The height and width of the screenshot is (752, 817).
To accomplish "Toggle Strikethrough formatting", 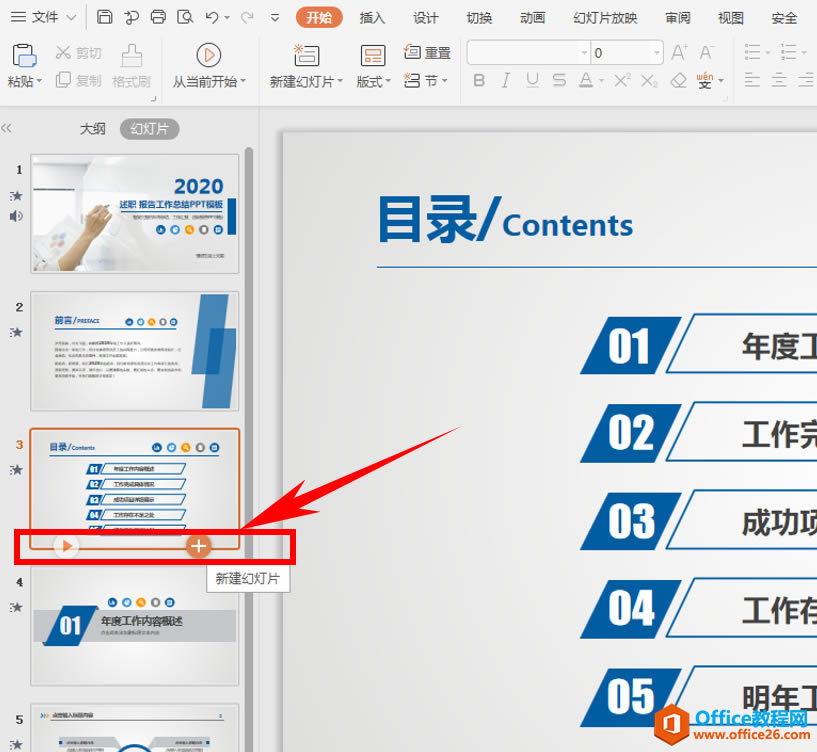I will tap(559, 80).
